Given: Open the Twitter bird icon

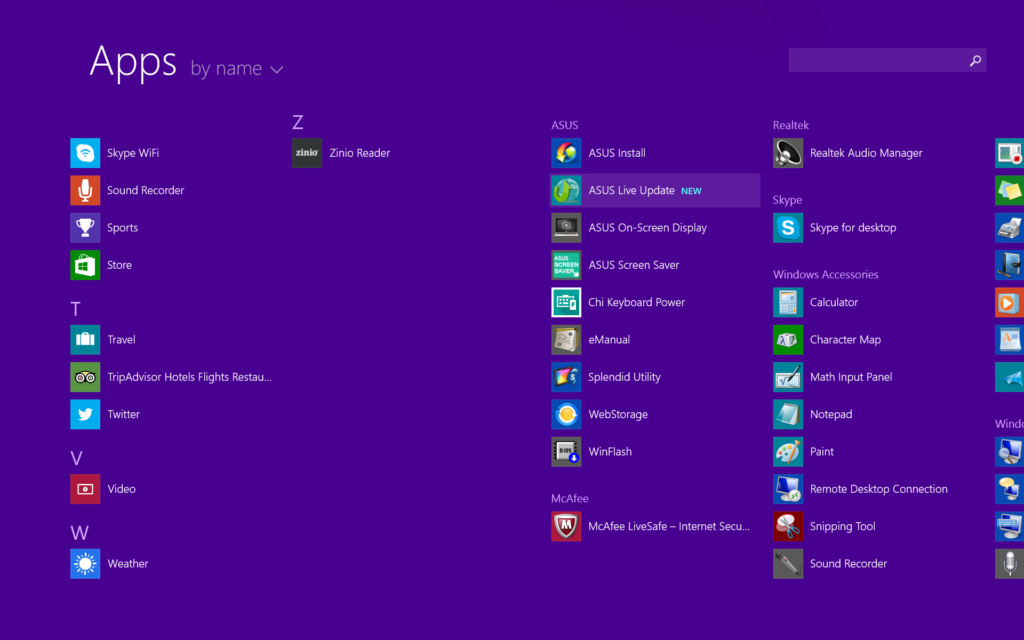Looking at the screenshot, I should (85, 414).
